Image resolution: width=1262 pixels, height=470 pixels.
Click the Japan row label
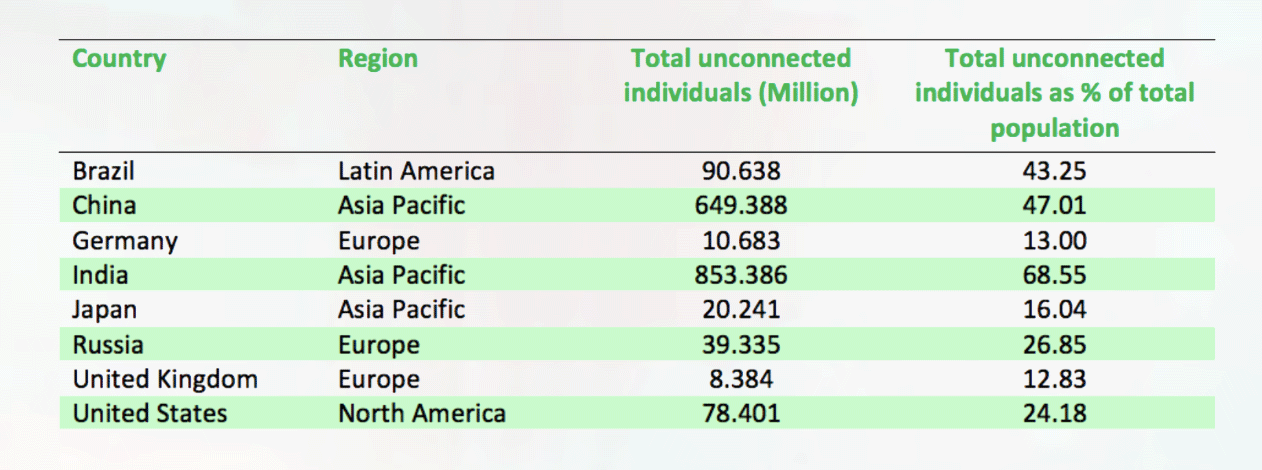point(104,310)
